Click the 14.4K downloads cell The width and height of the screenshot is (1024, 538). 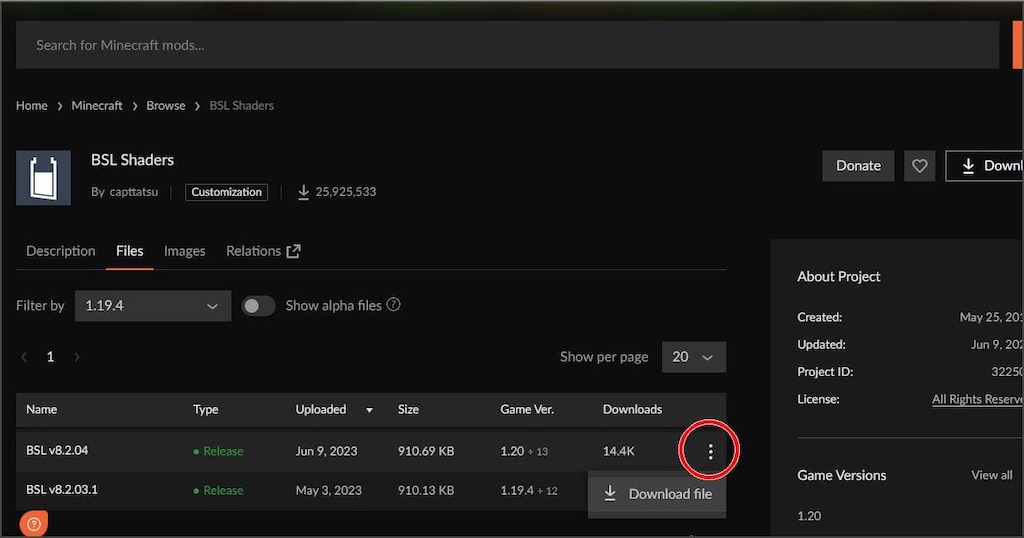(x=618, y=451)
